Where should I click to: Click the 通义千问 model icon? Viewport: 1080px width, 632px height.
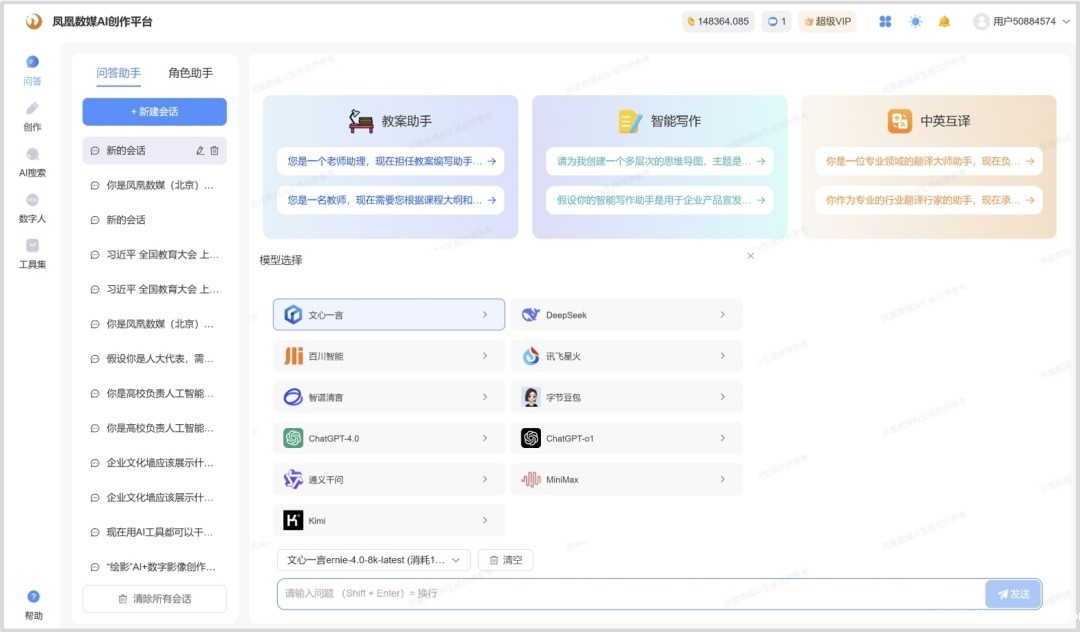(293, 479)
